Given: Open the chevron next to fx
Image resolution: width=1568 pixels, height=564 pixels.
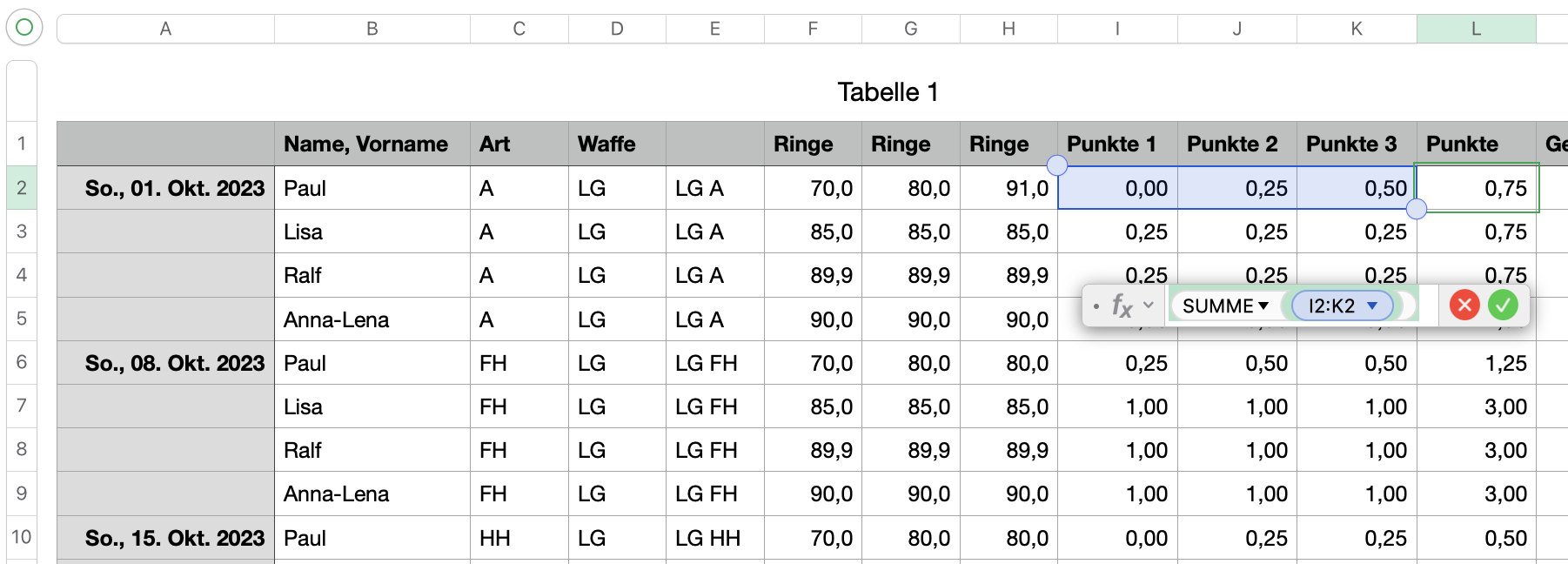Looking at the screenshot, I should tap(1149, 305).
